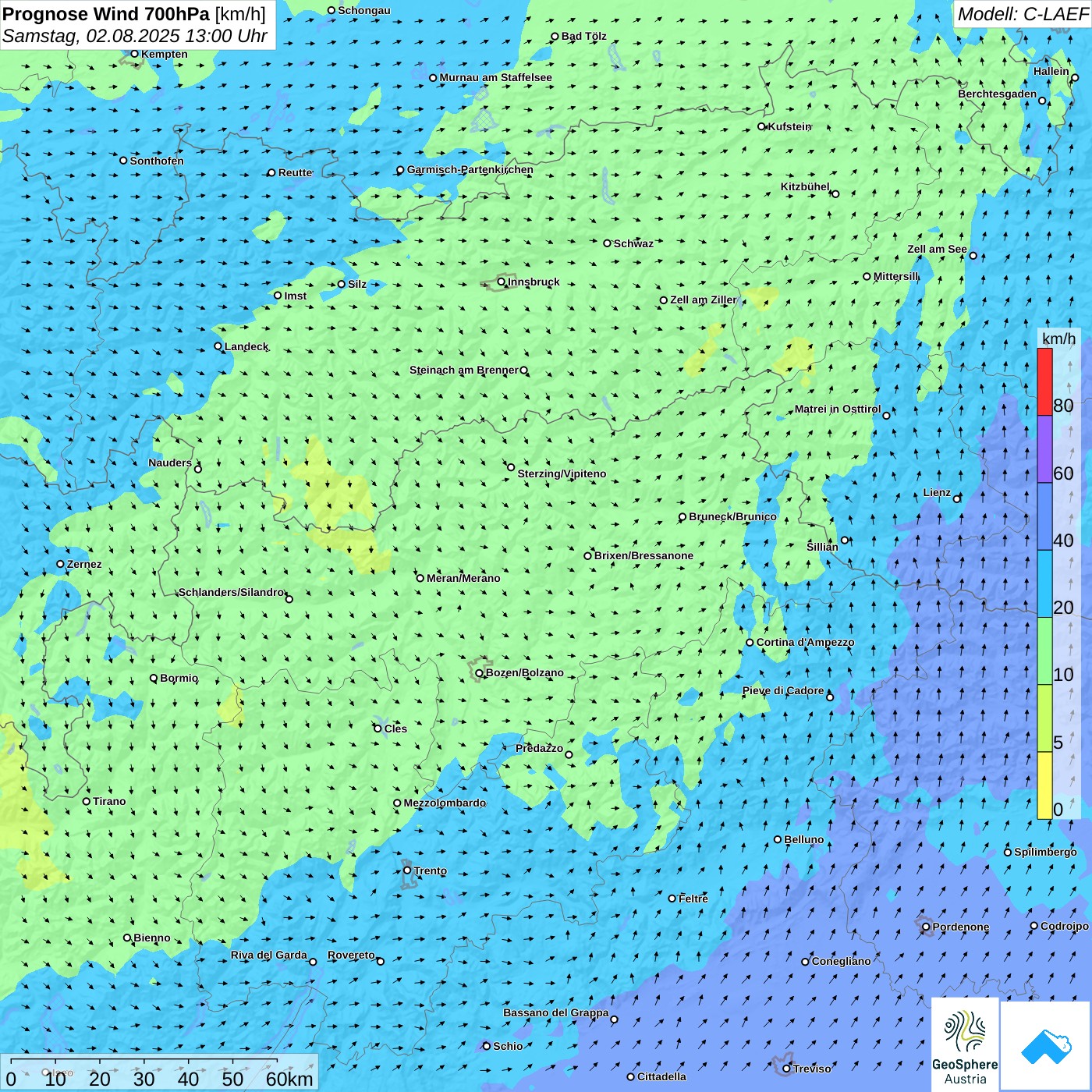Click the Meran/Merano location dot
This screenshot has width=1092, height=1092.
pos(420,578)
